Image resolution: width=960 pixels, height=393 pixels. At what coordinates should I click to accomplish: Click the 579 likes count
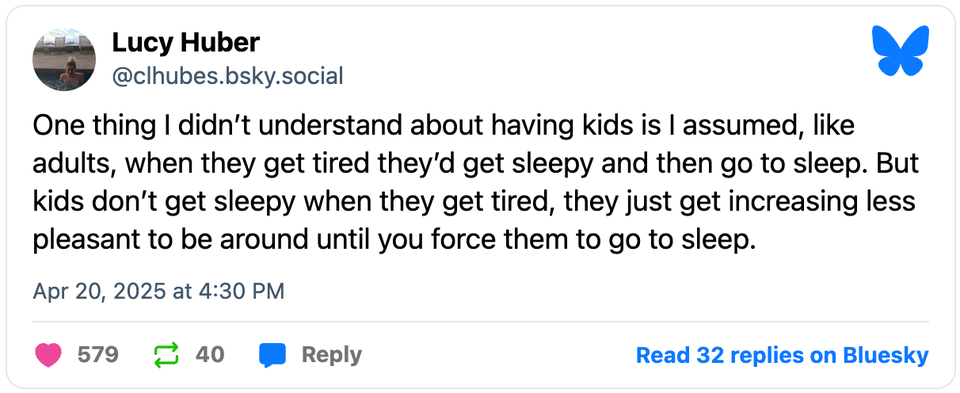click(98, 354)
